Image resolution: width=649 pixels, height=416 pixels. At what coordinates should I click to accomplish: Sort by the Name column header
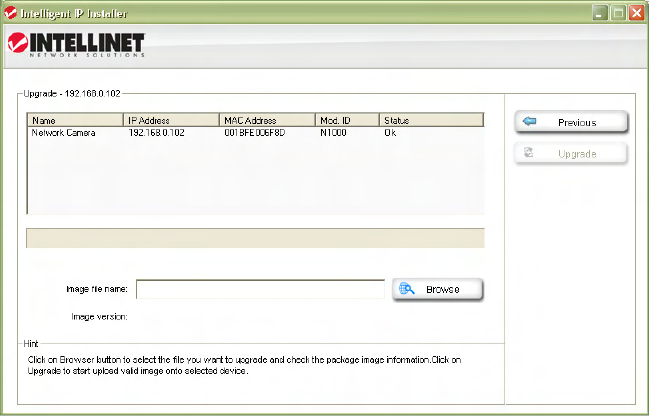[x=75, y=120]
